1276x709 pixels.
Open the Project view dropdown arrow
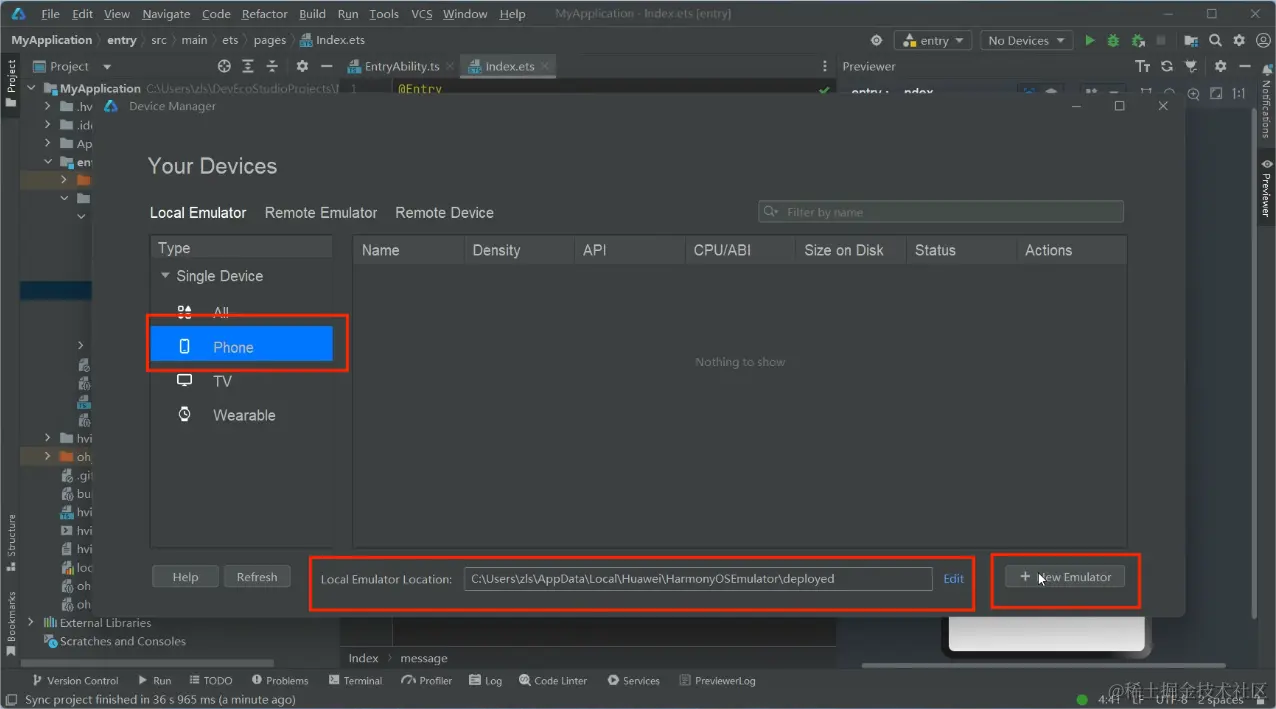(107, 66)
